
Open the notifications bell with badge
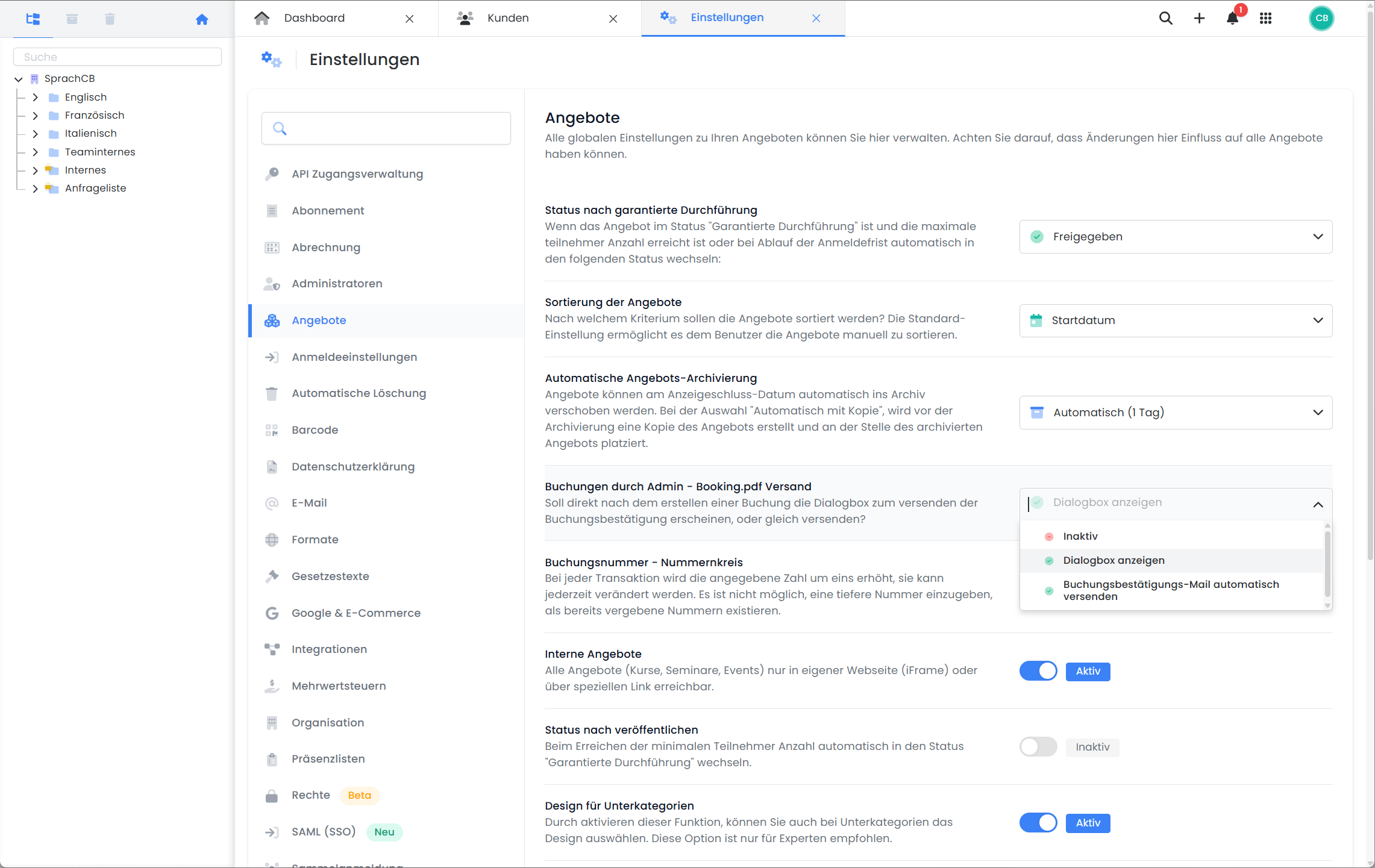[x=1232, y=19]
